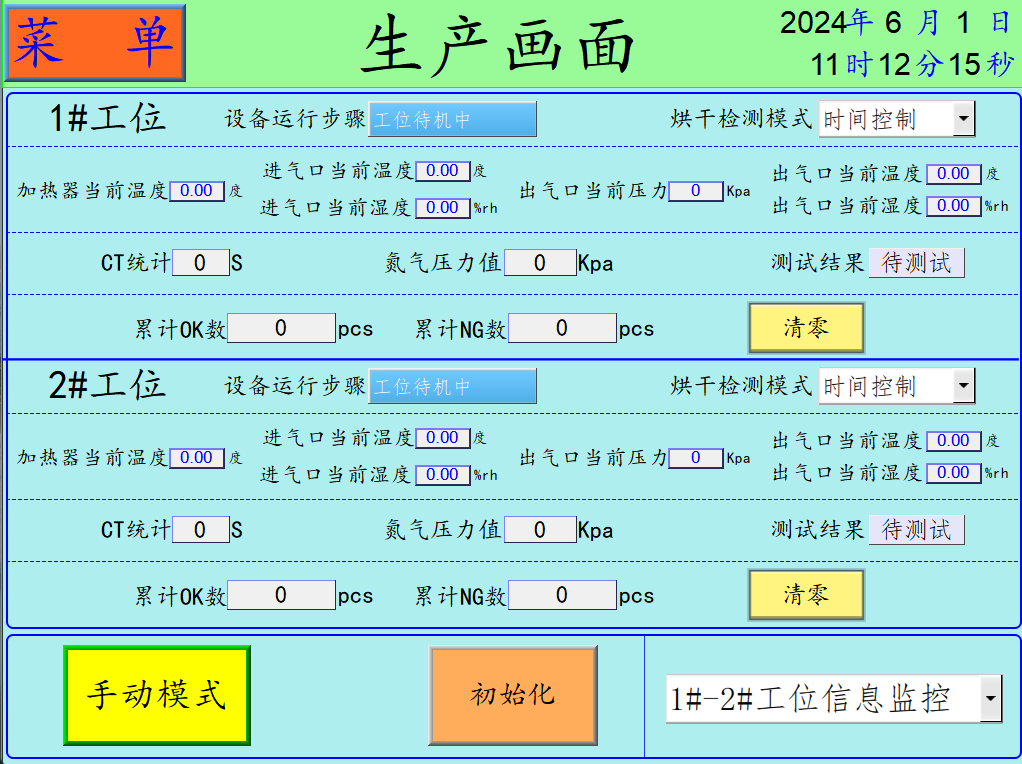The height and width of the screenshot is (764, 1022).
Task: Select 2#工位 出气口当前温度 field
Action: pos(953,440)
